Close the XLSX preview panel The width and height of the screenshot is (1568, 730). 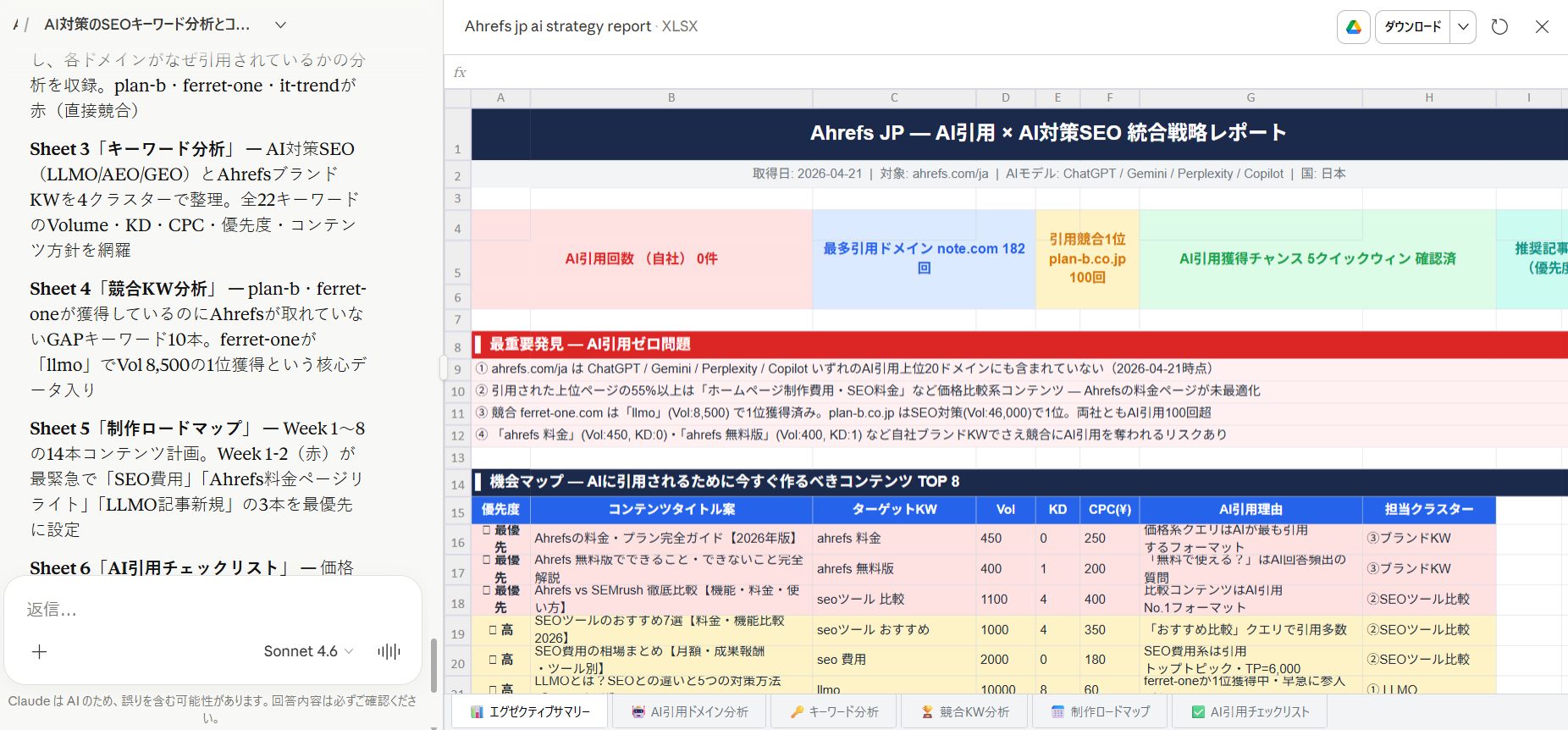point(1542,27)
